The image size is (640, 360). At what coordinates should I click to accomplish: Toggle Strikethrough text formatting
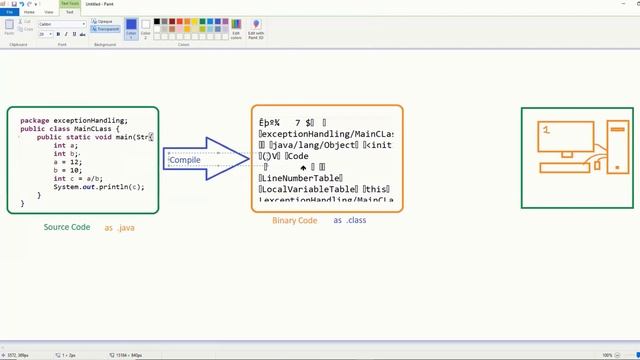(82, 34)
